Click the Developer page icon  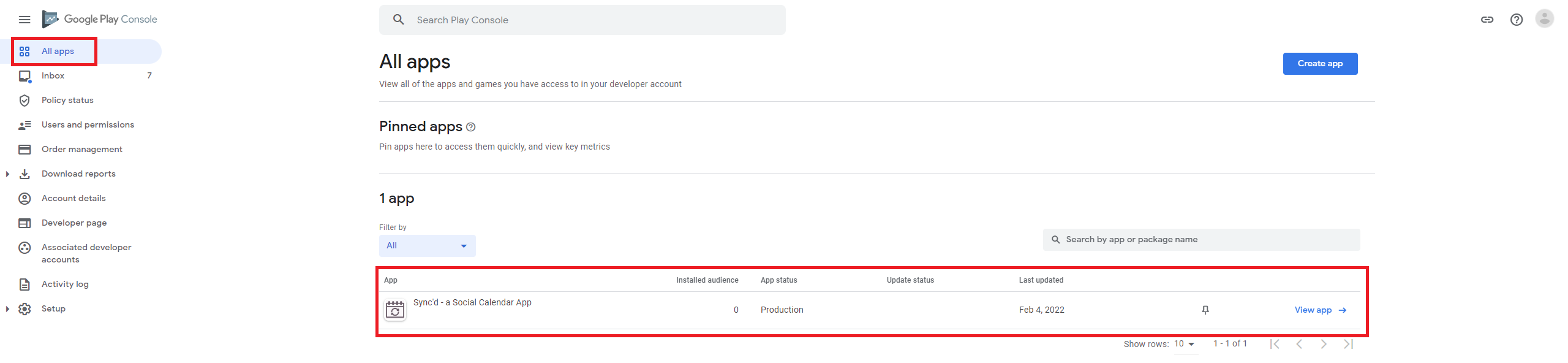coord(24,223)
